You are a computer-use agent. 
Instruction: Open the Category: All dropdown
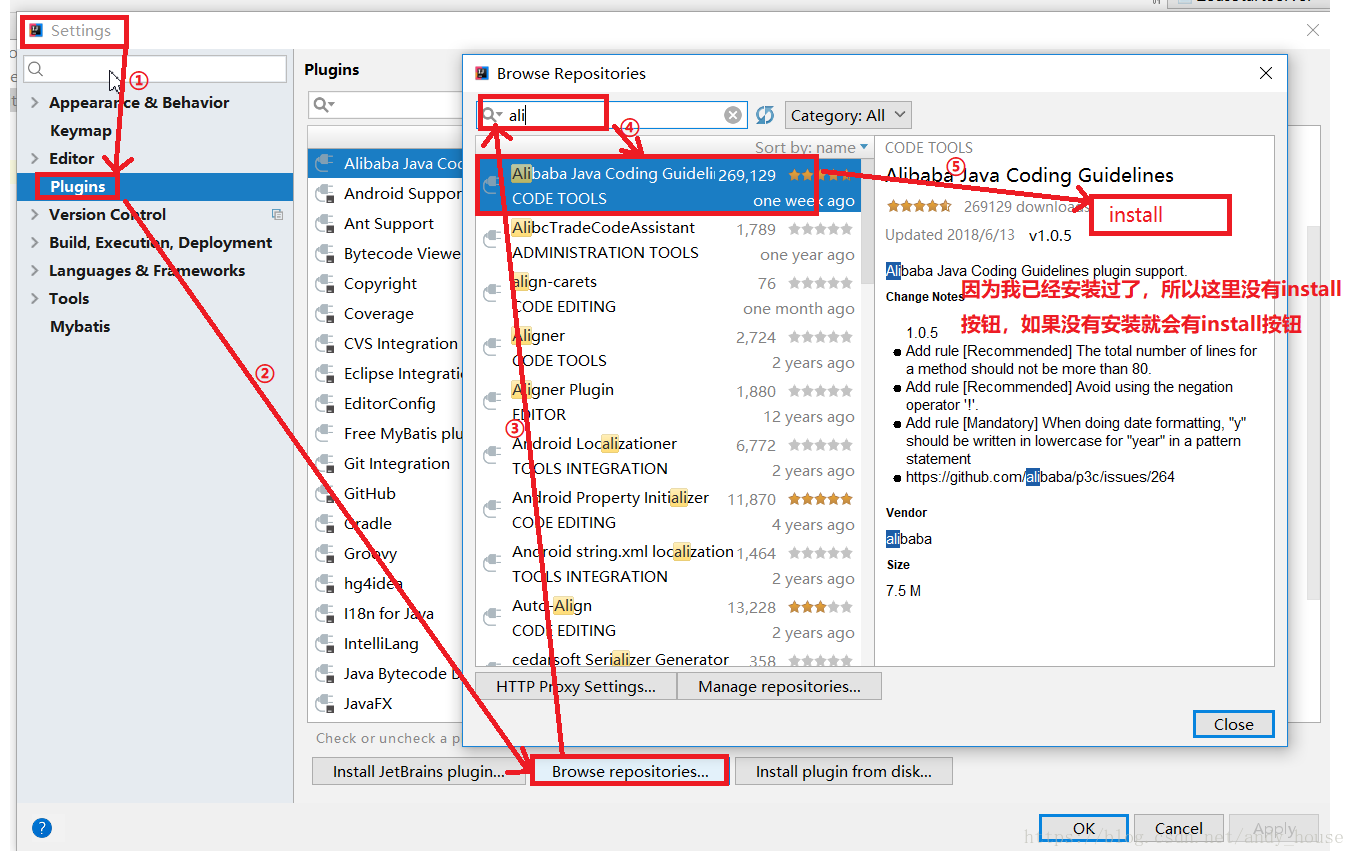848,115
